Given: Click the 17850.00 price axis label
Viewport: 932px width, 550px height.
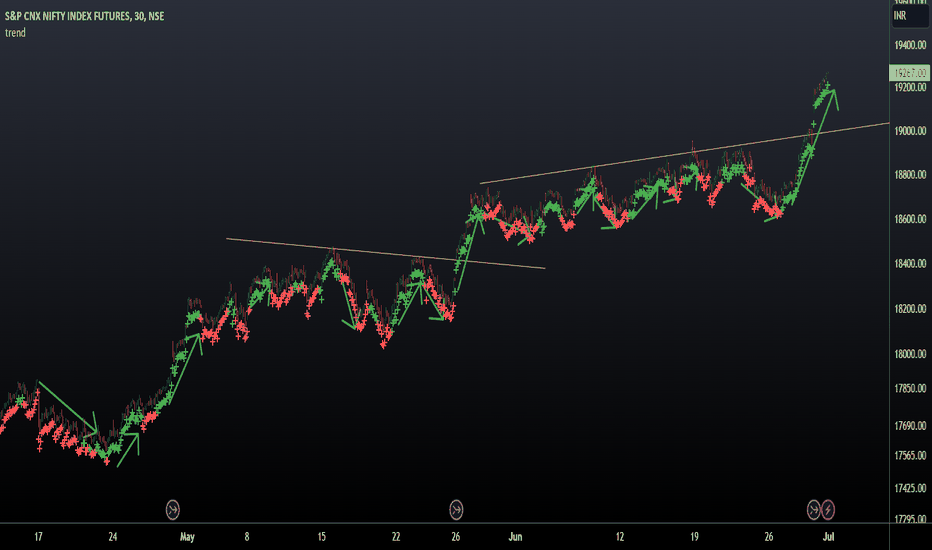Looking at the screenshot, I should (x=910, y=388).
